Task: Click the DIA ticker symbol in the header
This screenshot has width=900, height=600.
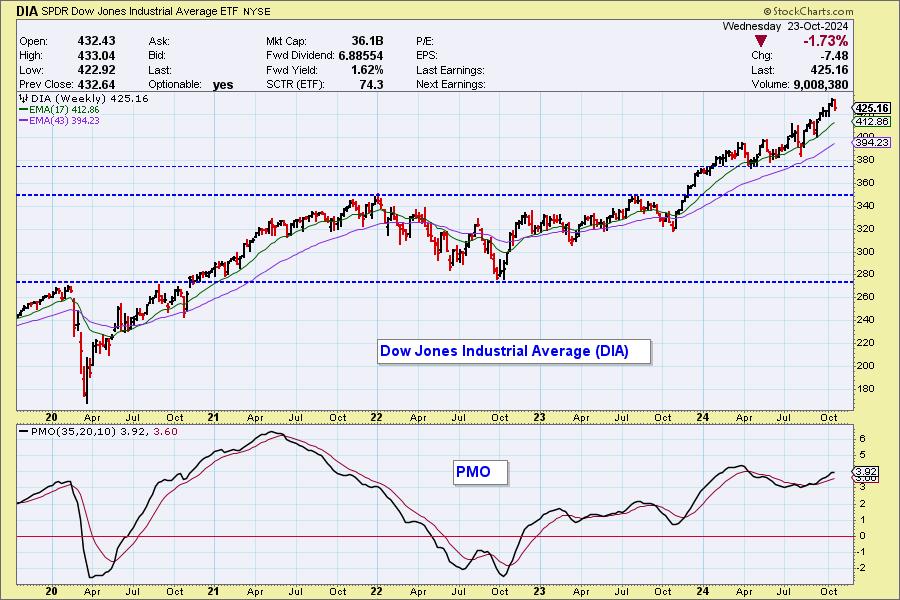Action: click(x=28, y=11)
